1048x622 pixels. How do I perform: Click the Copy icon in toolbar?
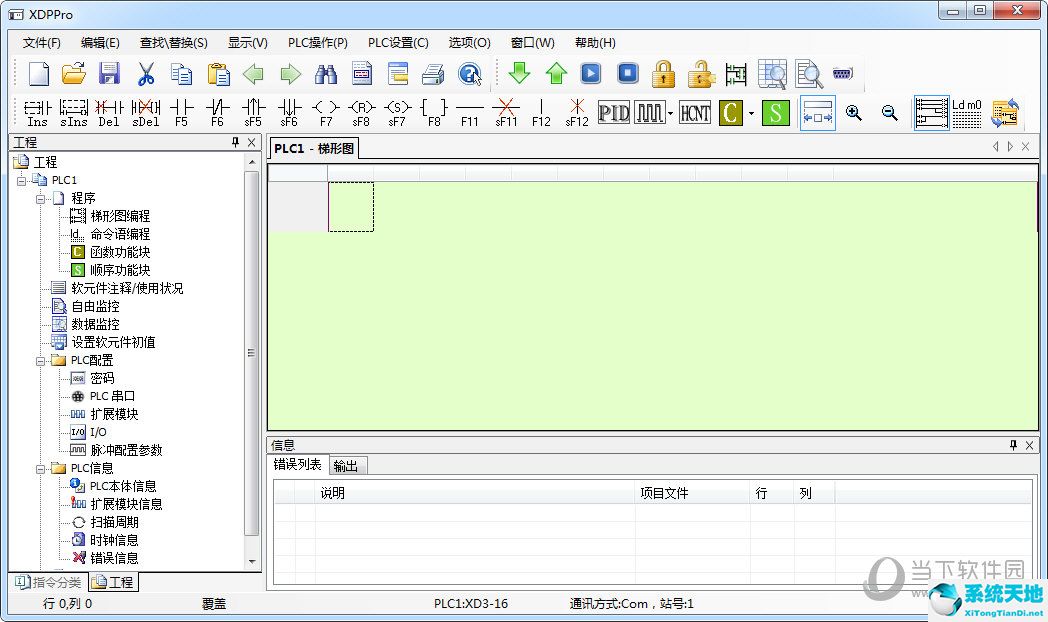[181, 73]
